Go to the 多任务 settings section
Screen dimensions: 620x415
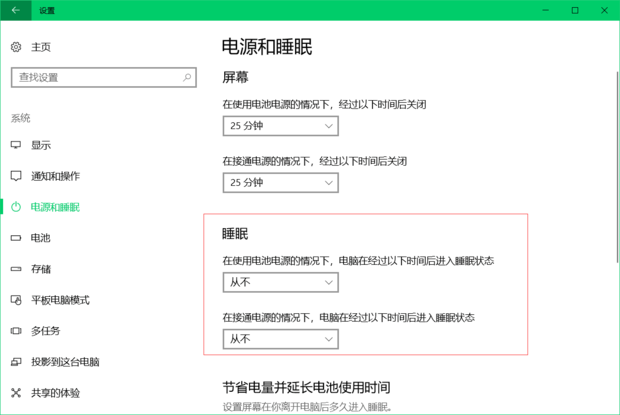pos(45,331)
